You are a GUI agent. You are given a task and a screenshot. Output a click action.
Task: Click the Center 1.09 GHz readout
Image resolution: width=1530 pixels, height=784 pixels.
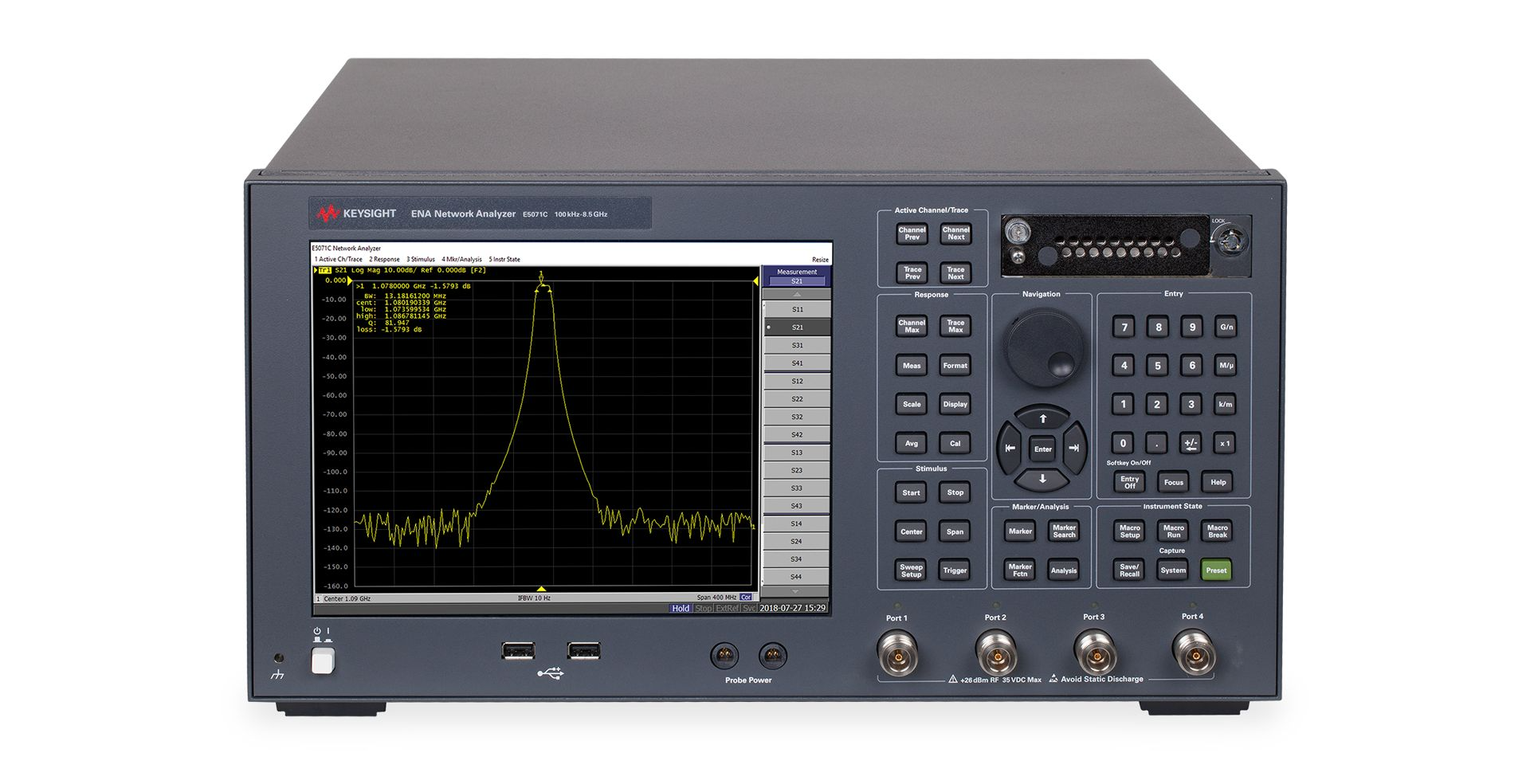click(347, 598)
